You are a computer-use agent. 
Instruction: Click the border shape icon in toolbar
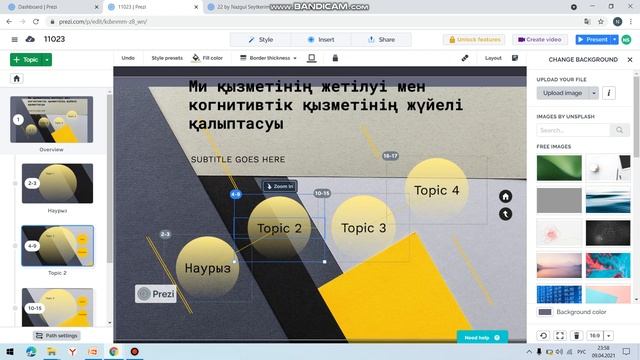pos(311,58)
